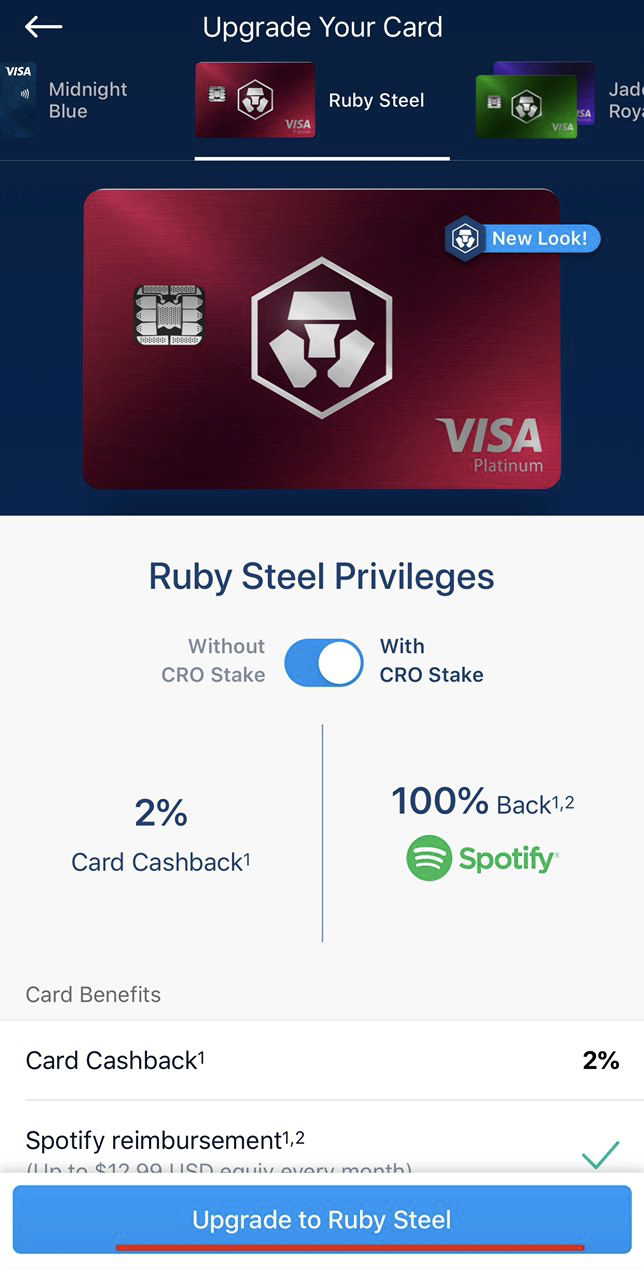This screenshot has width=644, height=1280.
Task: Tap the 2% Card Cashback summary
Action: coord(161,835)
